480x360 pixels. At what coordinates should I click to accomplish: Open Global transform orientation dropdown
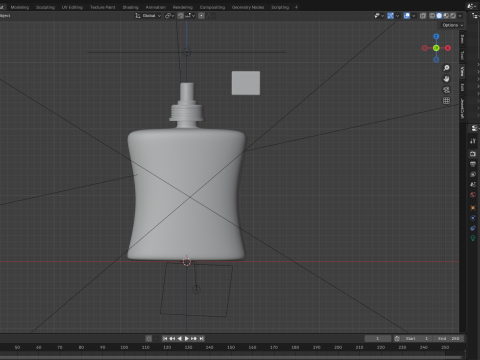coord(148,16)
